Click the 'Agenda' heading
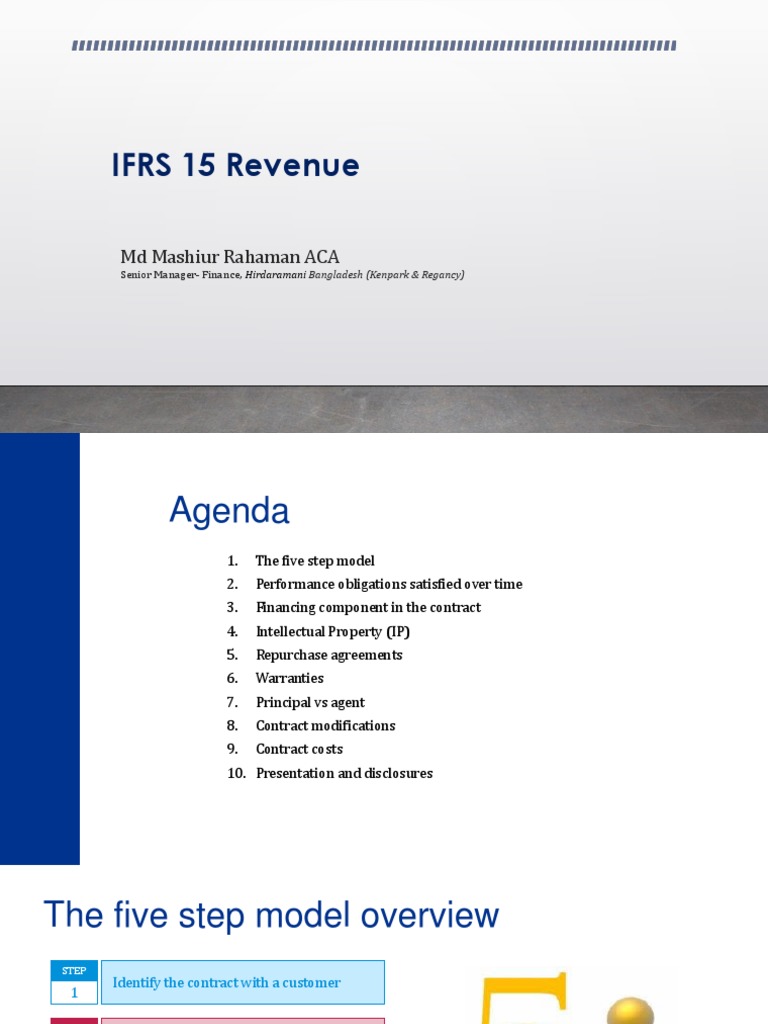 (x=229, y=511)
